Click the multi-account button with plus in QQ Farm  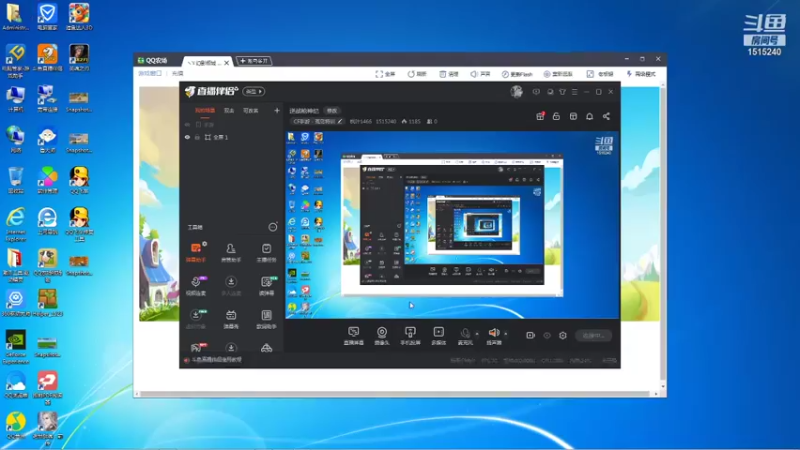click(x=254, y=61)
